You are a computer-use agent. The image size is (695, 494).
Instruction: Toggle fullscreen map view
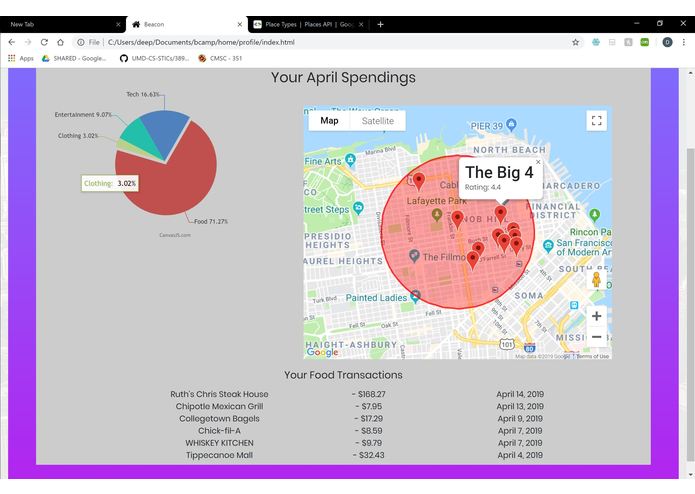click(597, 121)
